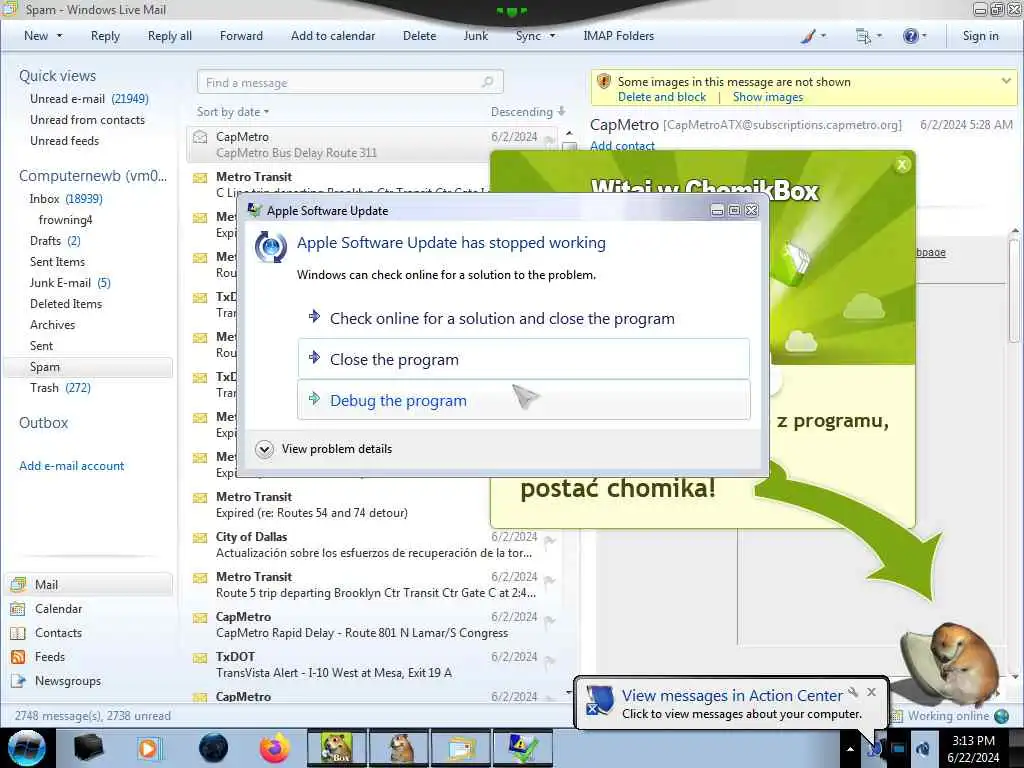Click the Calendar icon in the shortcuts pane
Viewport: 1024px width, 768px height.
pos(18,609)
